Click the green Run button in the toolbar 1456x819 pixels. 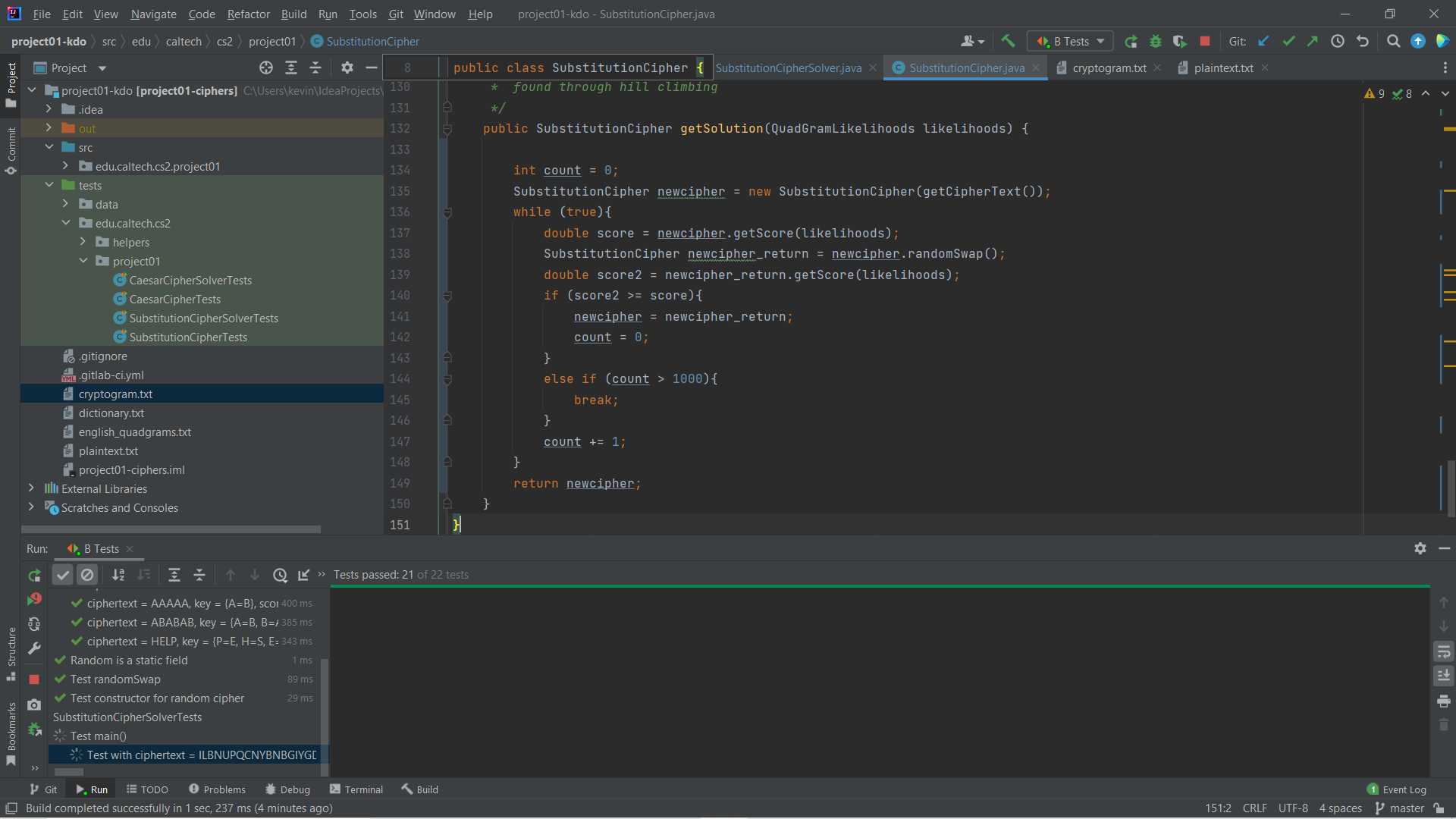click(1131, 42)
